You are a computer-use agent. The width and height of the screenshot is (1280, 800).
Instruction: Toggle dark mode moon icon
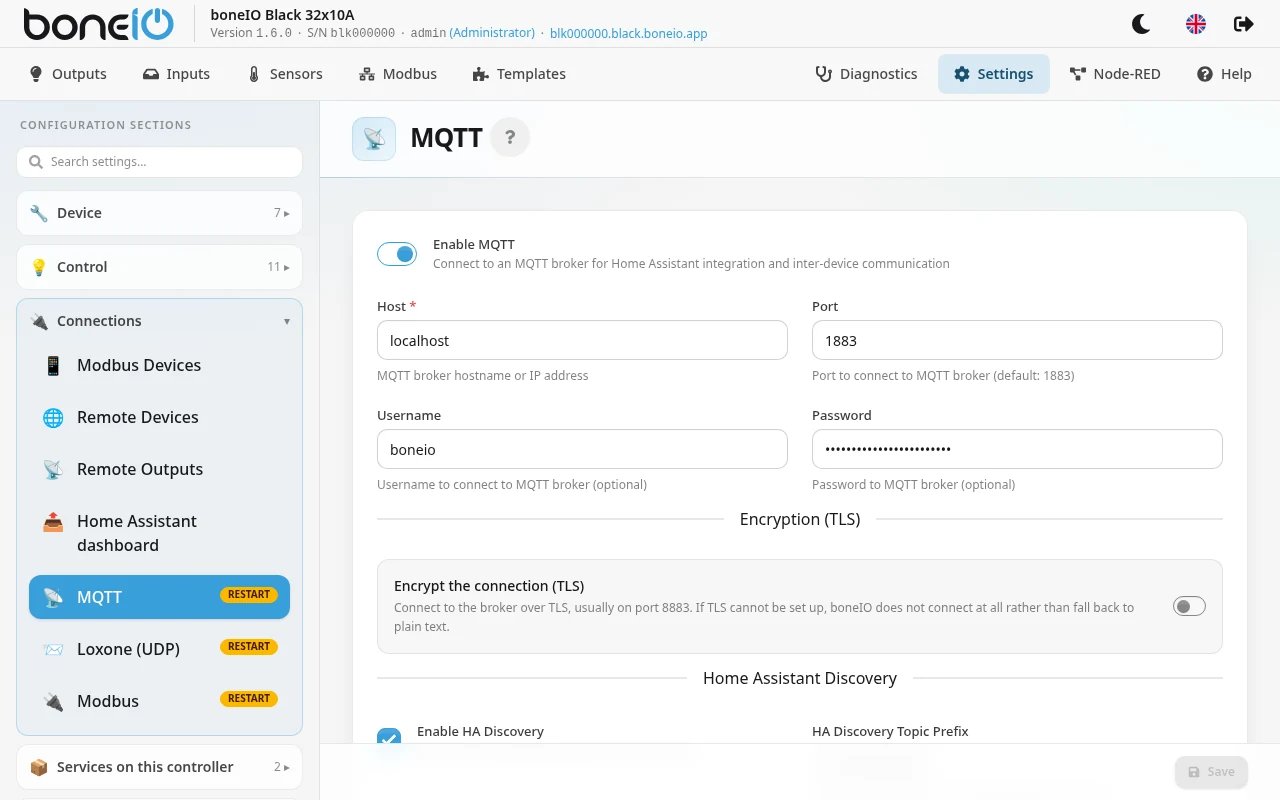pos(1139,24)
